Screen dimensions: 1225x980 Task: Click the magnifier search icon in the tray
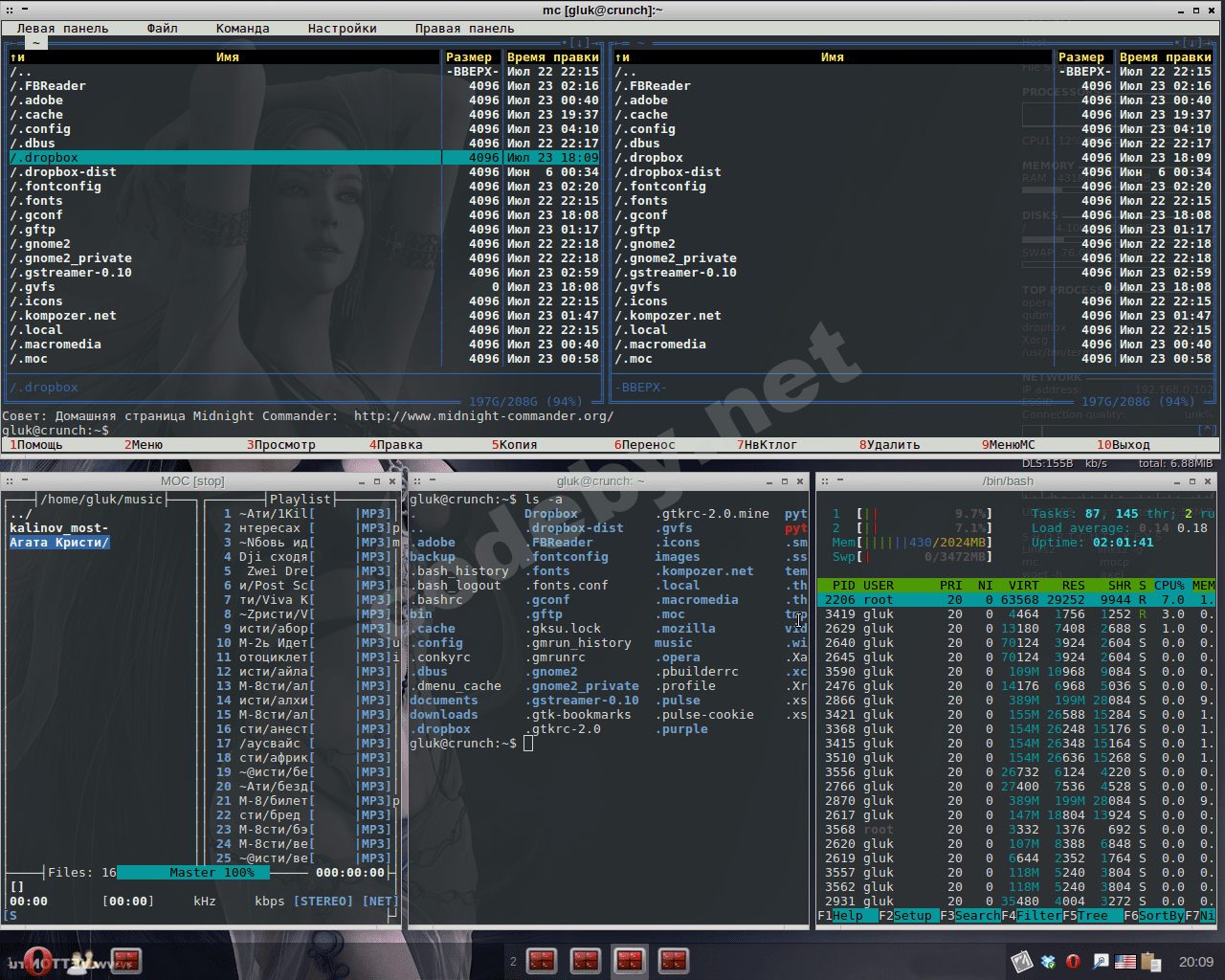pos(1101,961)
